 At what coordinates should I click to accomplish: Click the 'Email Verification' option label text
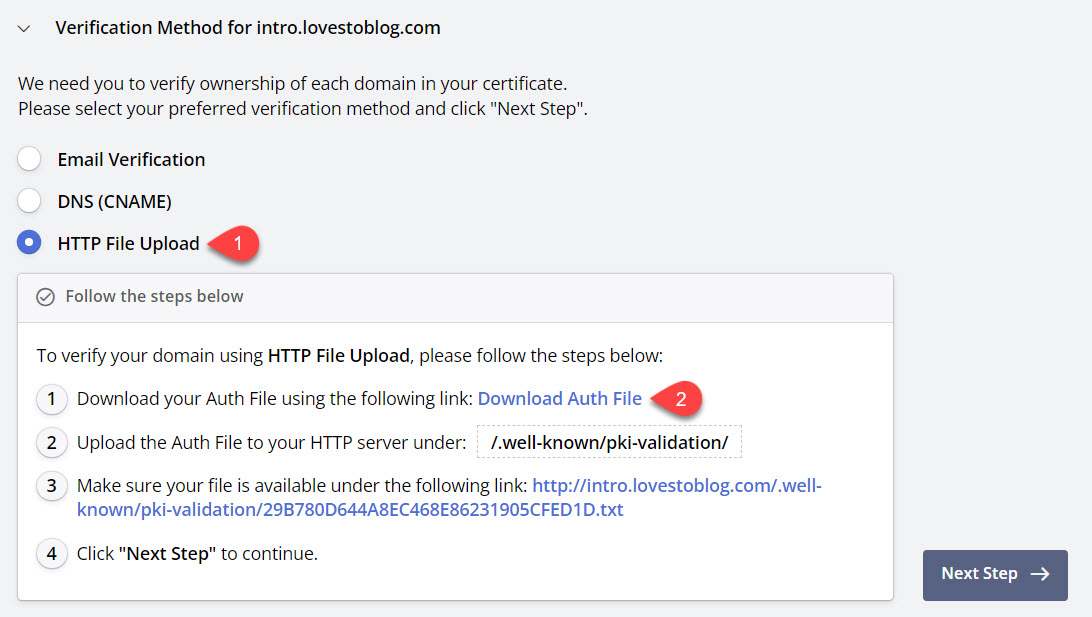pos(131,159)
